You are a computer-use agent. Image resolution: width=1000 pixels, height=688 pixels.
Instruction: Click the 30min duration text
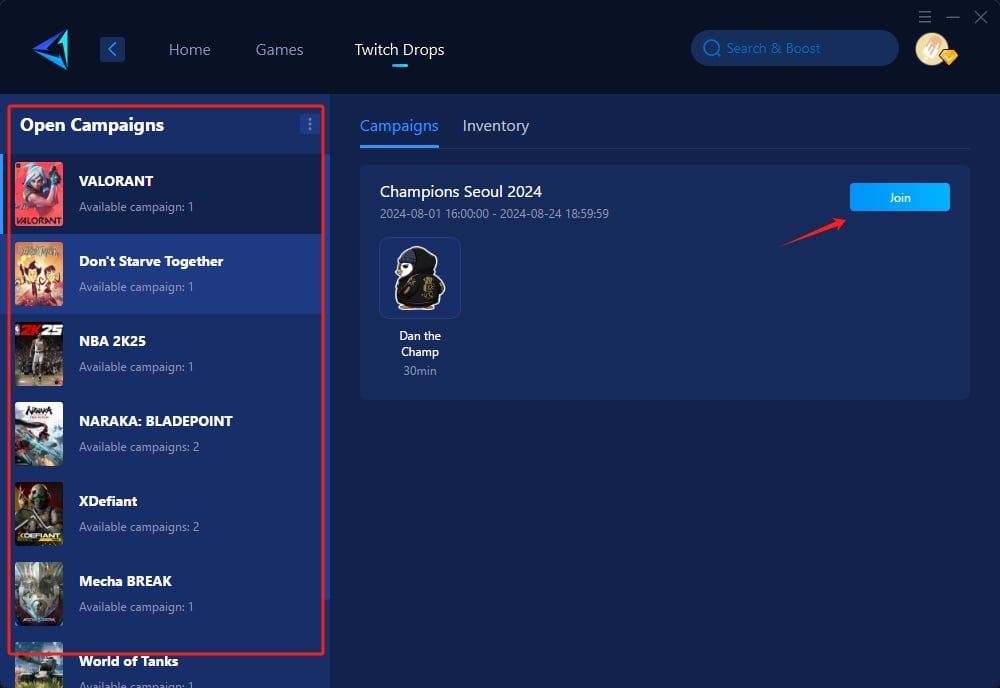pos(420,370)
